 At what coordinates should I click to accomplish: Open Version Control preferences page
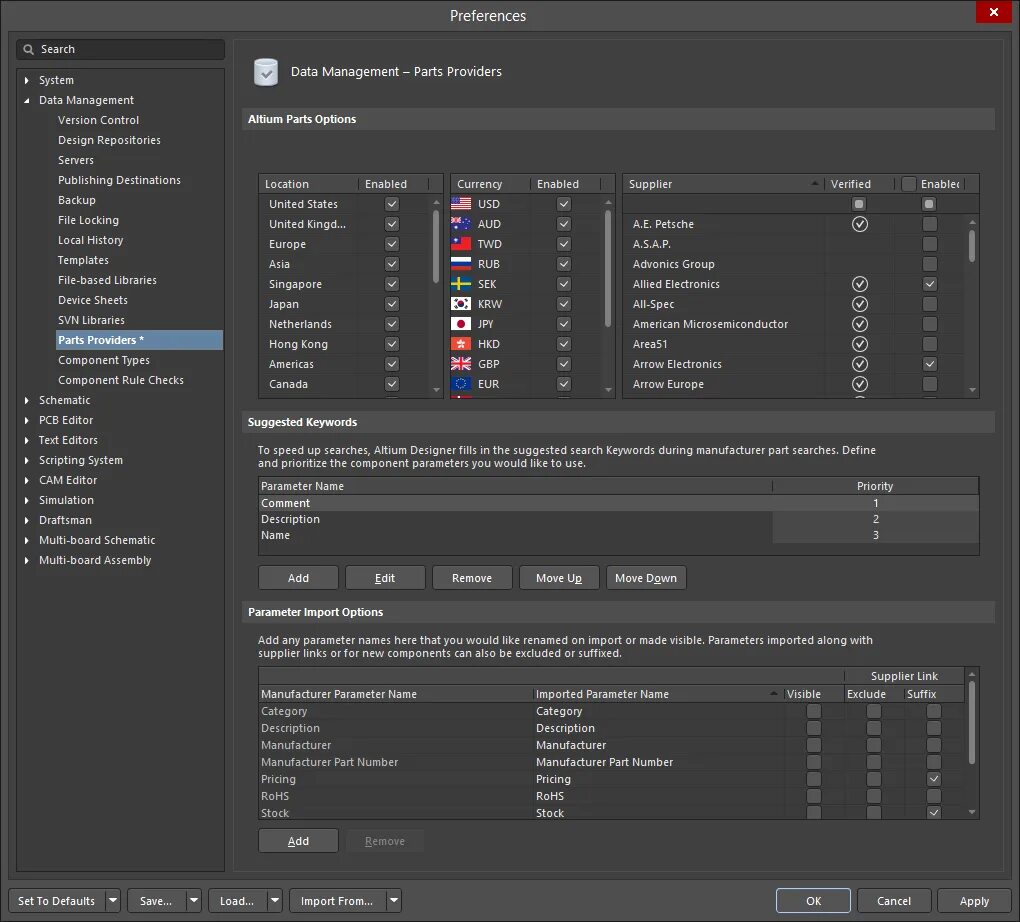click(x=98, y=120)
